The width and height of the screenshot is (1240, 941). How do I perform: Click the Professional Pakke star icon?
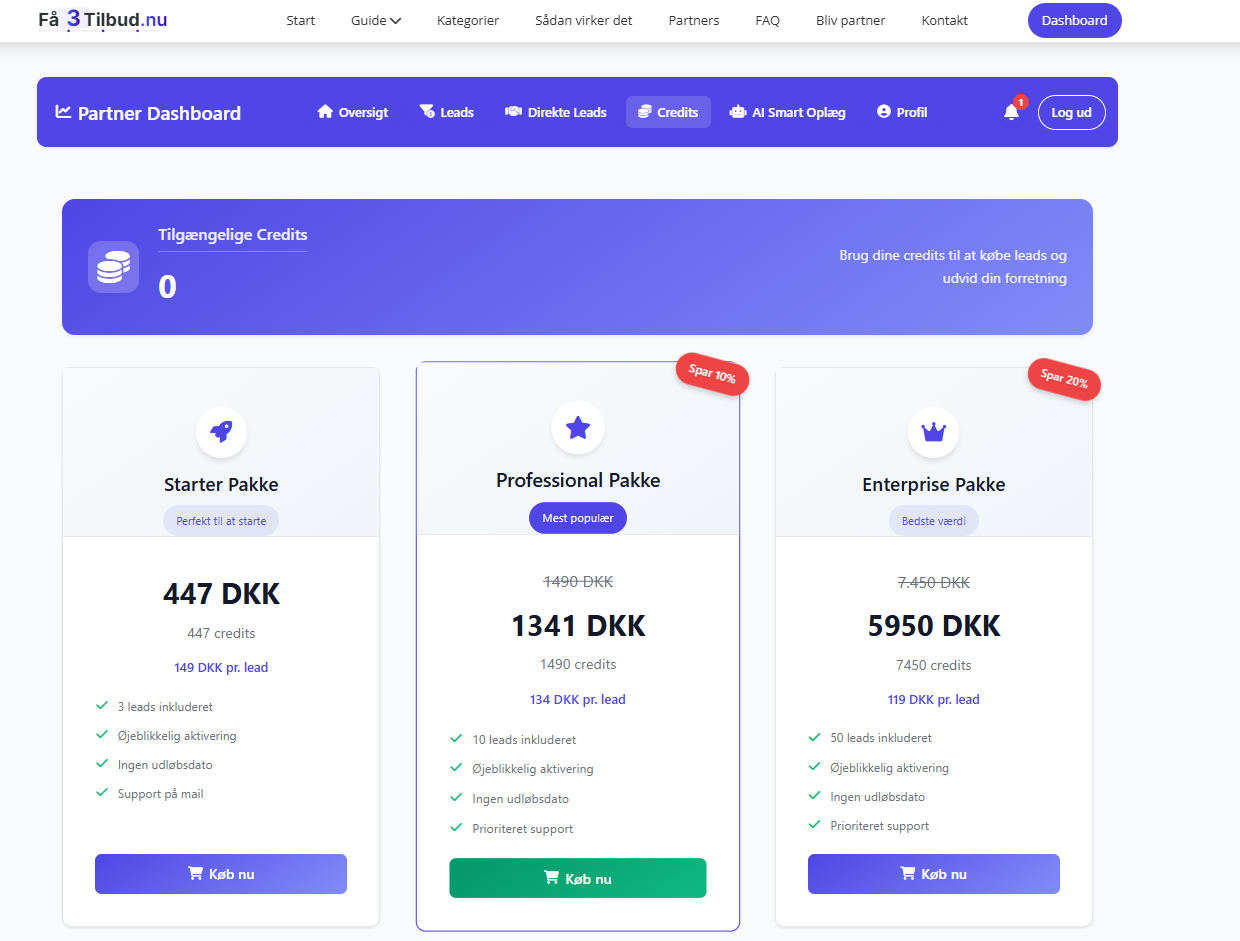coord(578,428)
